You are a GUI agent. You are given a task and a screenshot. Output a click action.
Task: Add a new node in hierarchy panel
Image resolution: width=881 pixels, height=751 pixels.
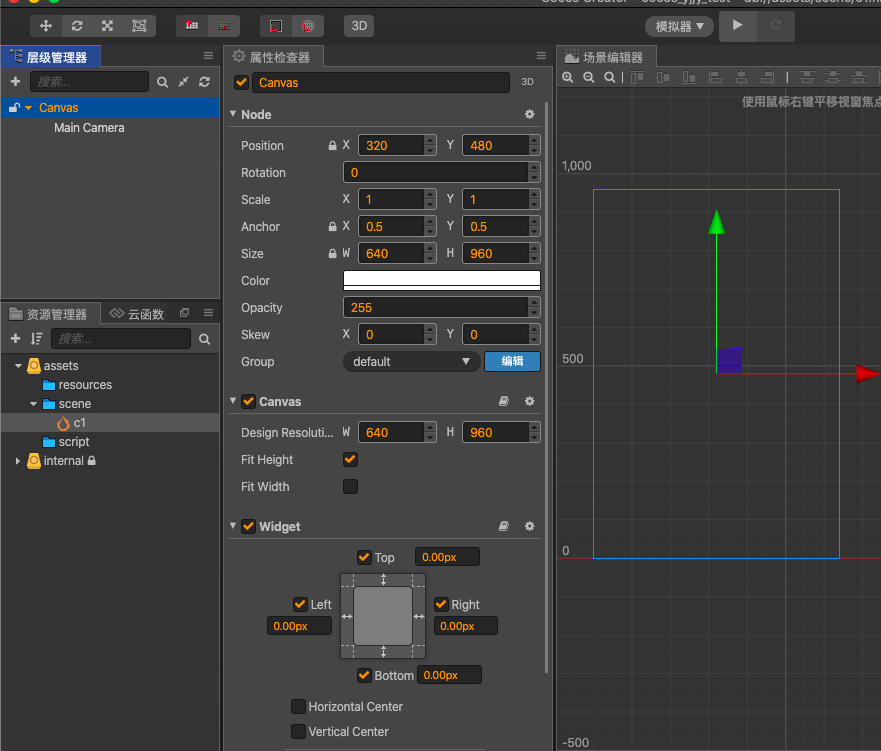16,81
